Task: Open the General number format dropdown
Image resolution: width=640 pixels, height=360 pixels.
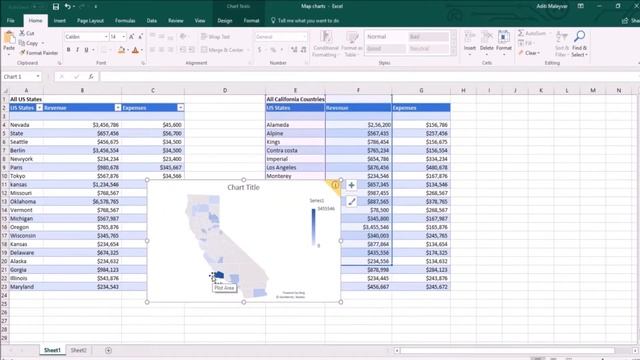Action: tap(304, 37)
